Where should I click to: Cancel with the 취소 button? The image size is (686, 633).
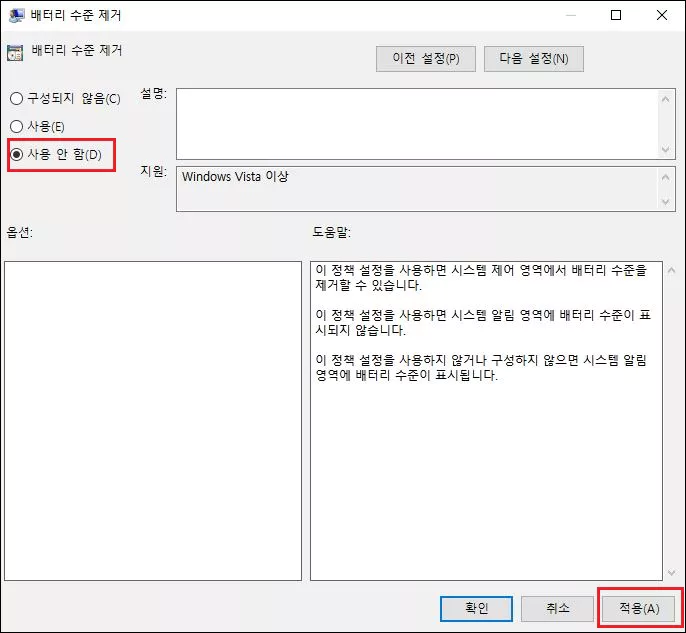pos(557,609)
